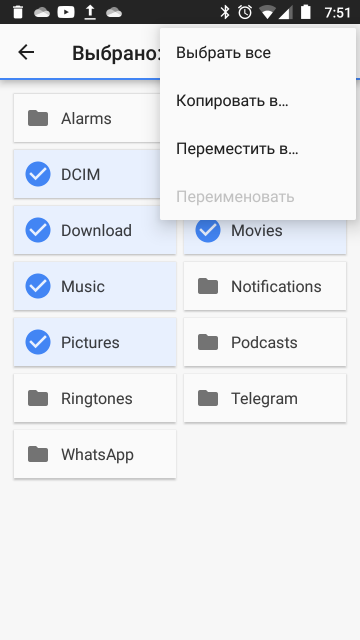Click the Alarms folder icon

click(38, 118)
